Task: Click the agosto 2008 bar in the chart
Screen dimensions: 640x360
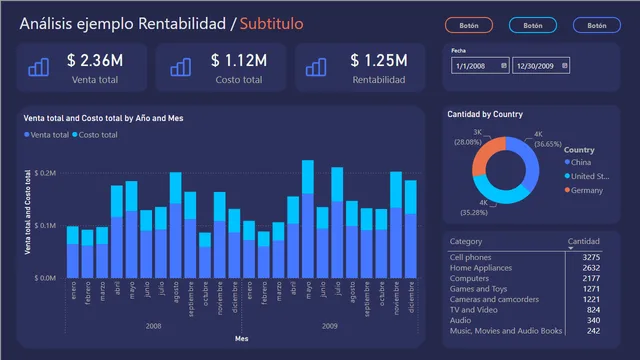Action: tap(176, 225)
